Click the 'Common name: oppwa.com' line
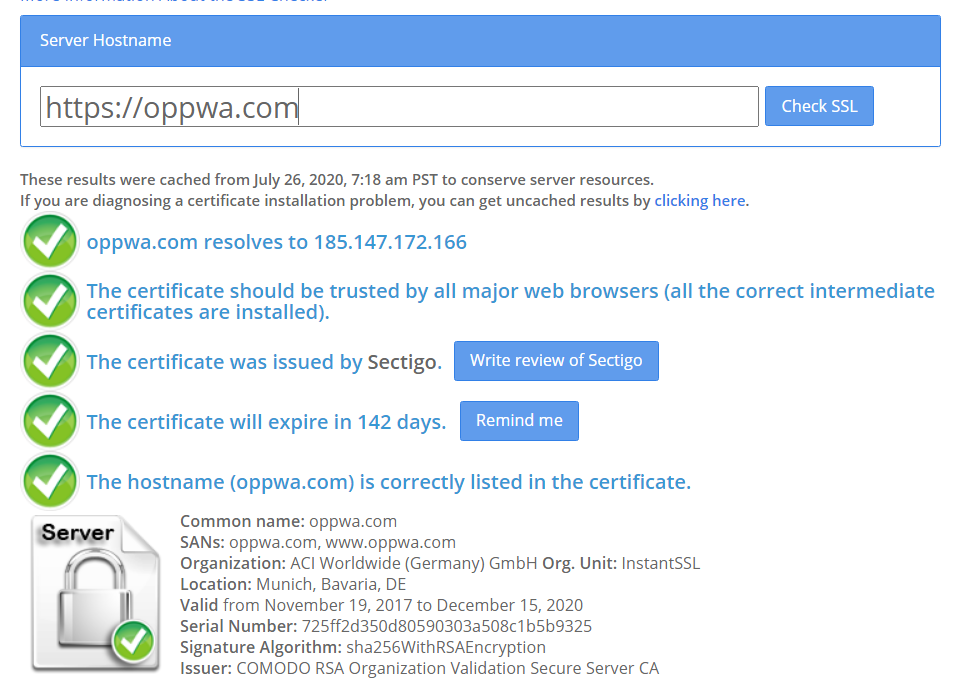This screenshot has width=972, height=680. pos(288,521)
